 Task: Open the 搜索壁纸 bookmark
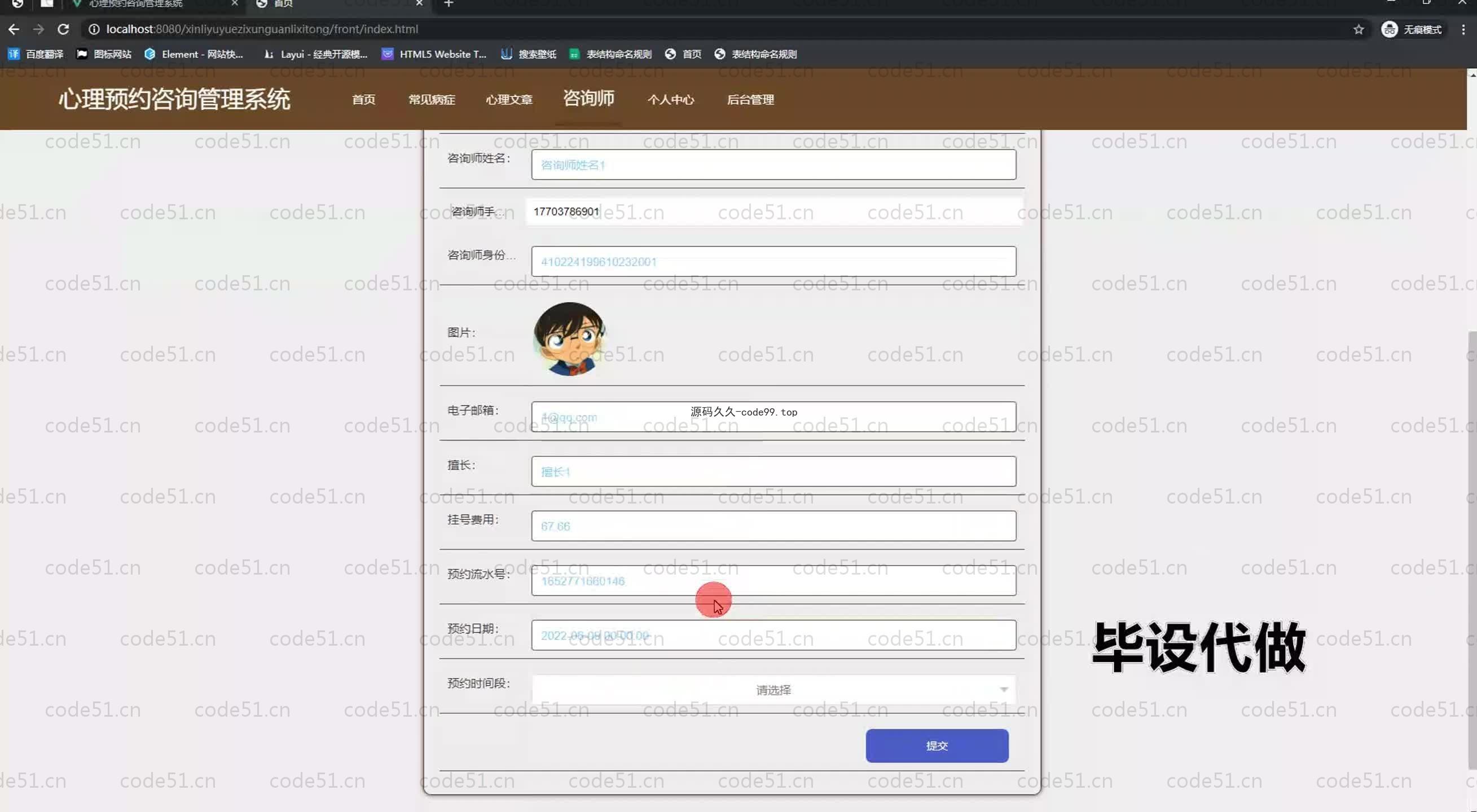[x=529, y=54]
